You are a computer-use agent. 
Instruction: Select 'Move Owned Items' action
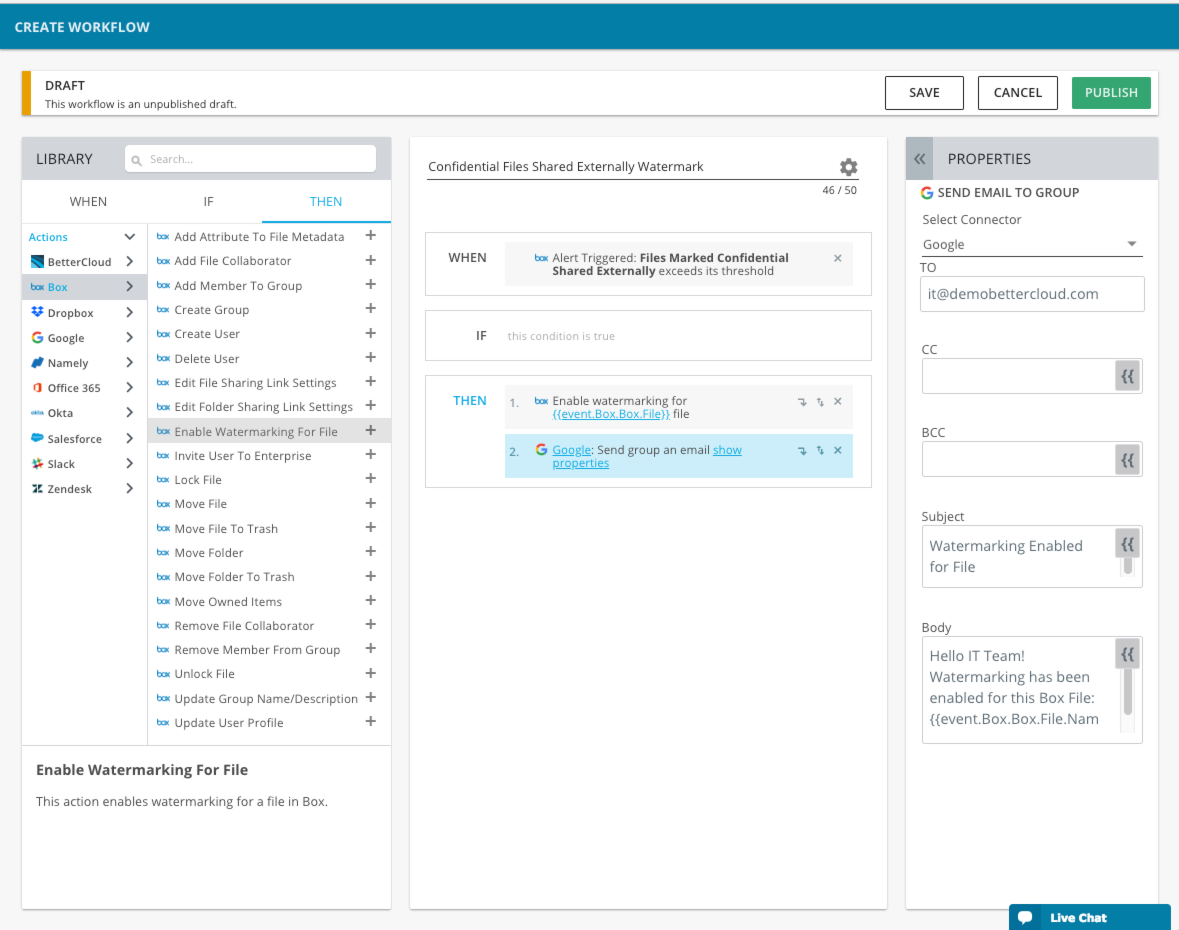click(228, 601)
